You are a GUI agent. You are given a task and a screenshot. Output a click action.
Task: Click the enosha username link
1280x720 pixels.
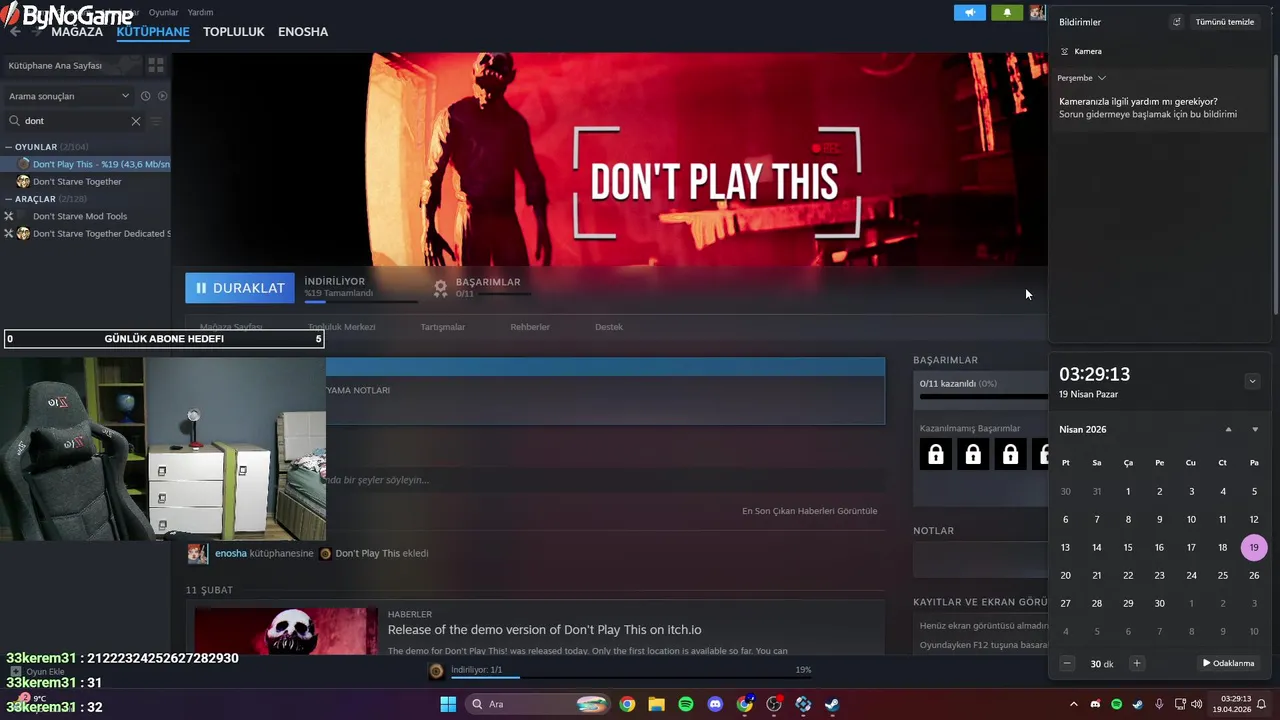tap(231, 553)
